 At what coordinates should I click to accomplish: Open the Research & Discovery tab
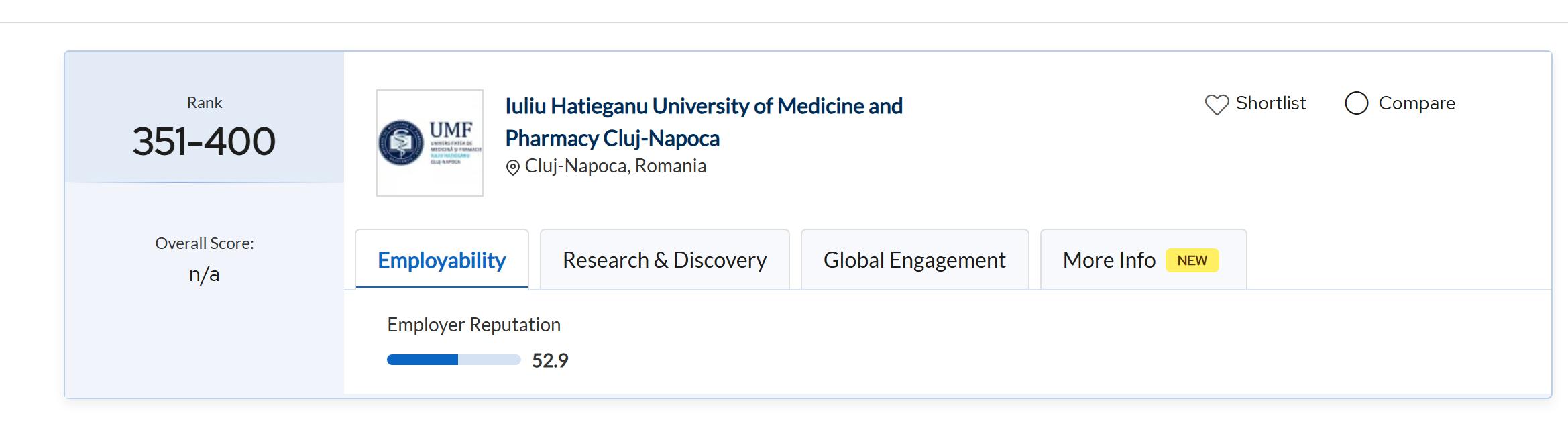coord(665,260)
